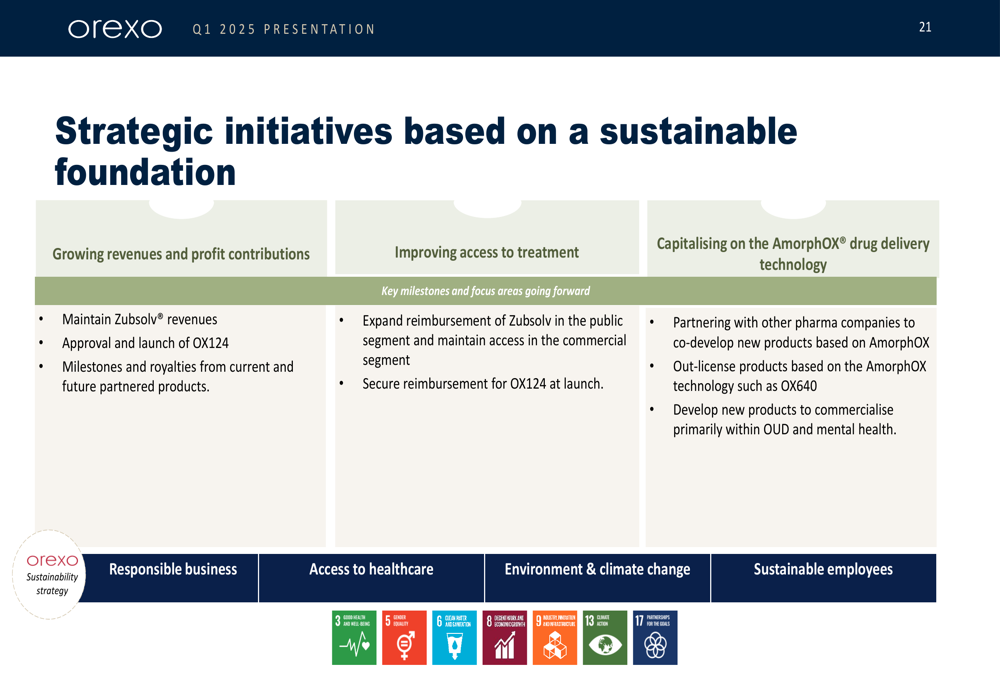Select the SDG 6 Clean Water icon
Screen dimensions: 1000x685
[x=454, y=638]
